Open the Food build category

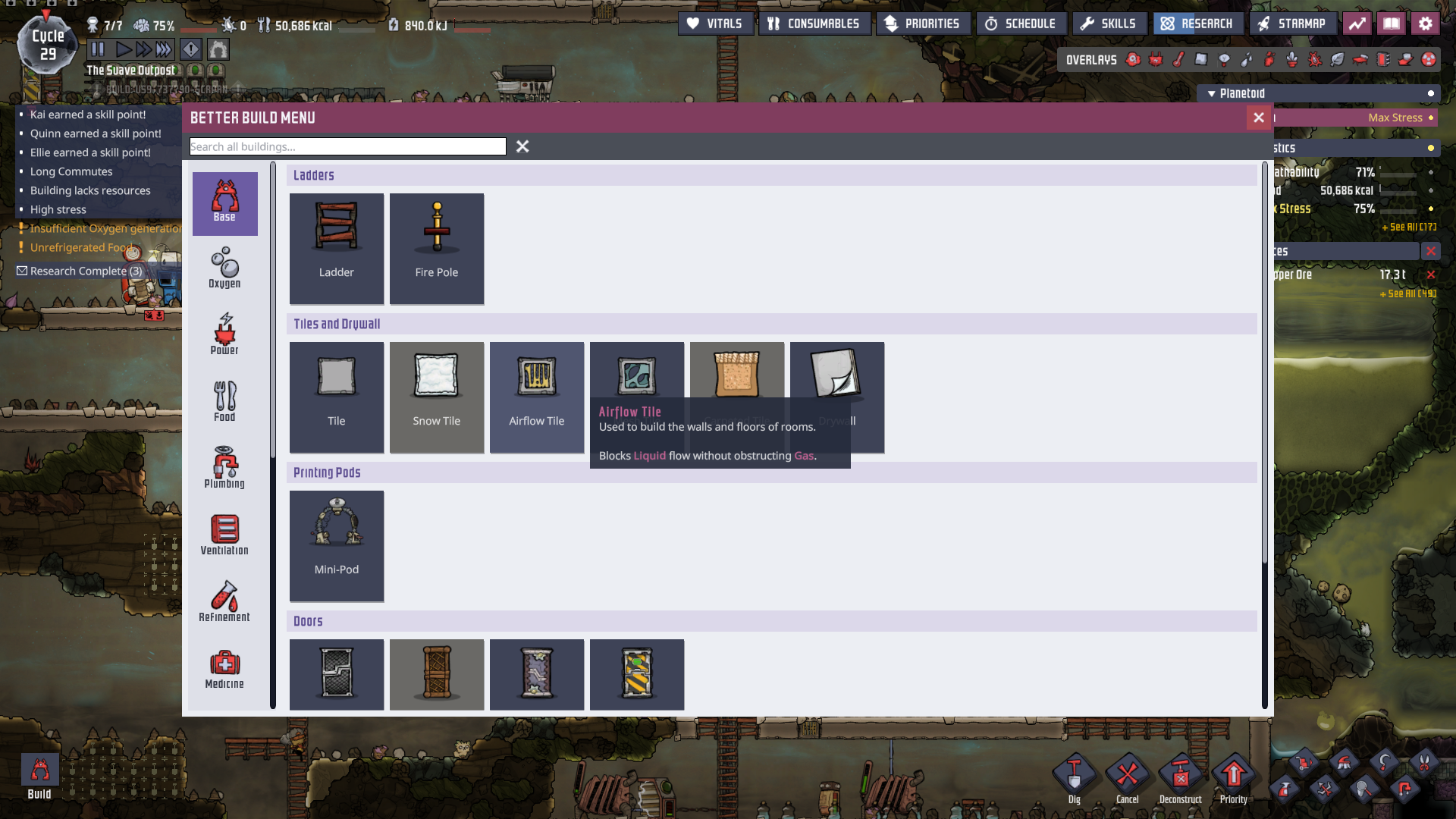[x=225, y=402]
